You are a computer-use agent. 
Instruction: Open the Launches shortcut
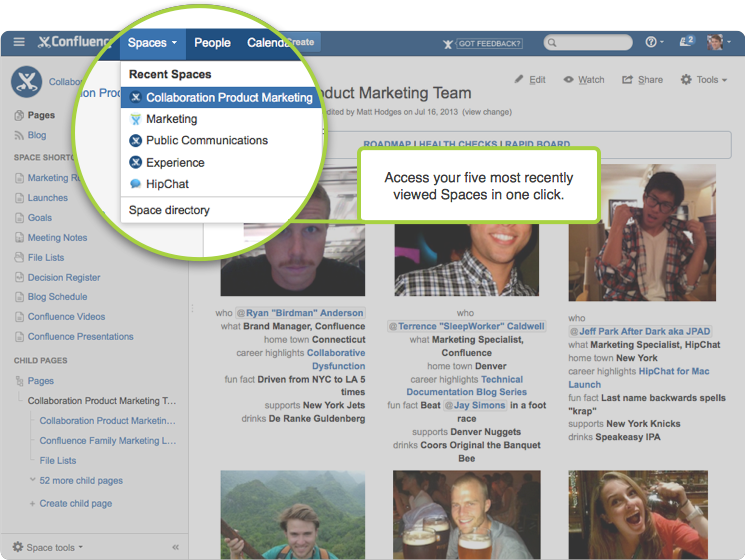coord(48,198)
